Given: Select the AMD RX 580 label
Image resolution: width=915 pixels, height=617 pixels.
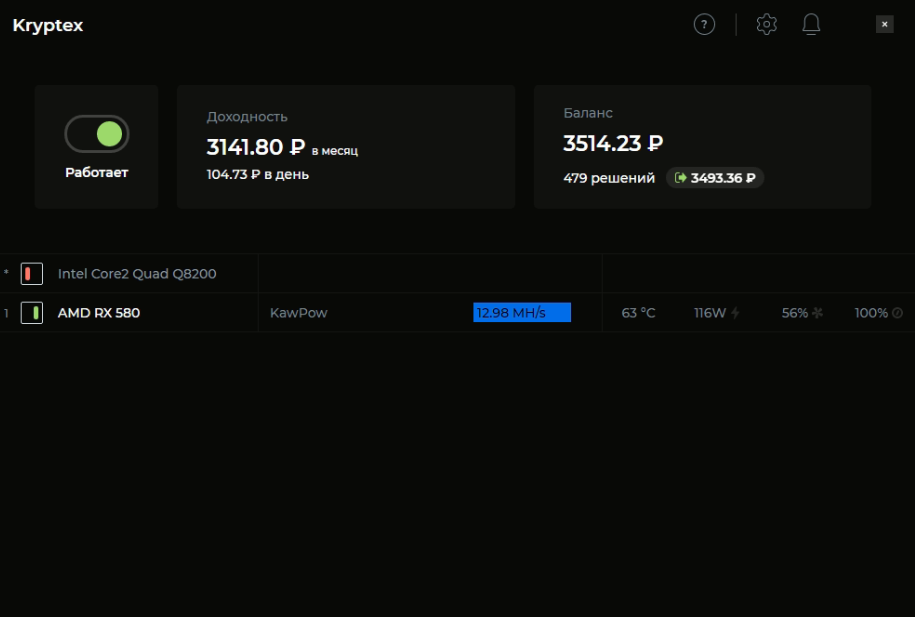Looking at the screenshot, I should pos(99,313).
